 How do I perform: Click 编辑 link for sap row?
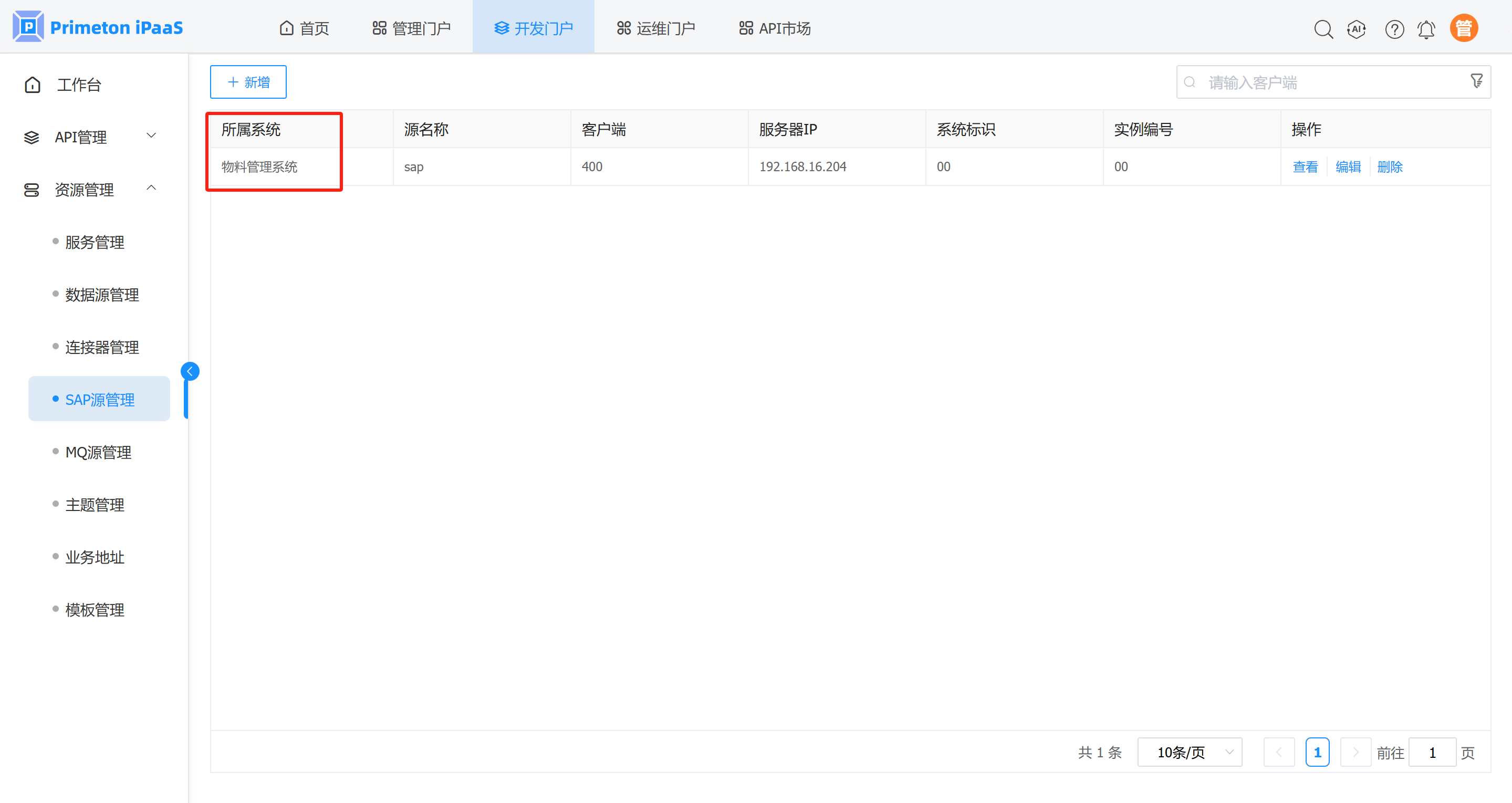pyautogui.click(x=1348, y=166)
